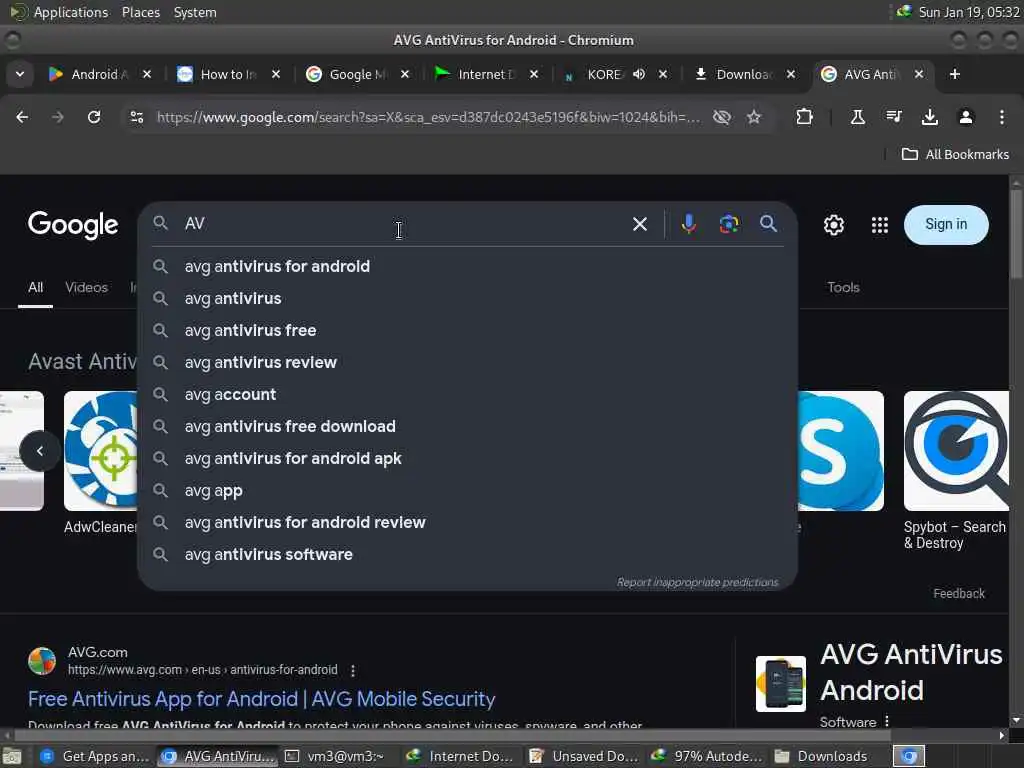Open the Extensions puzzle icon

[805, 117]
